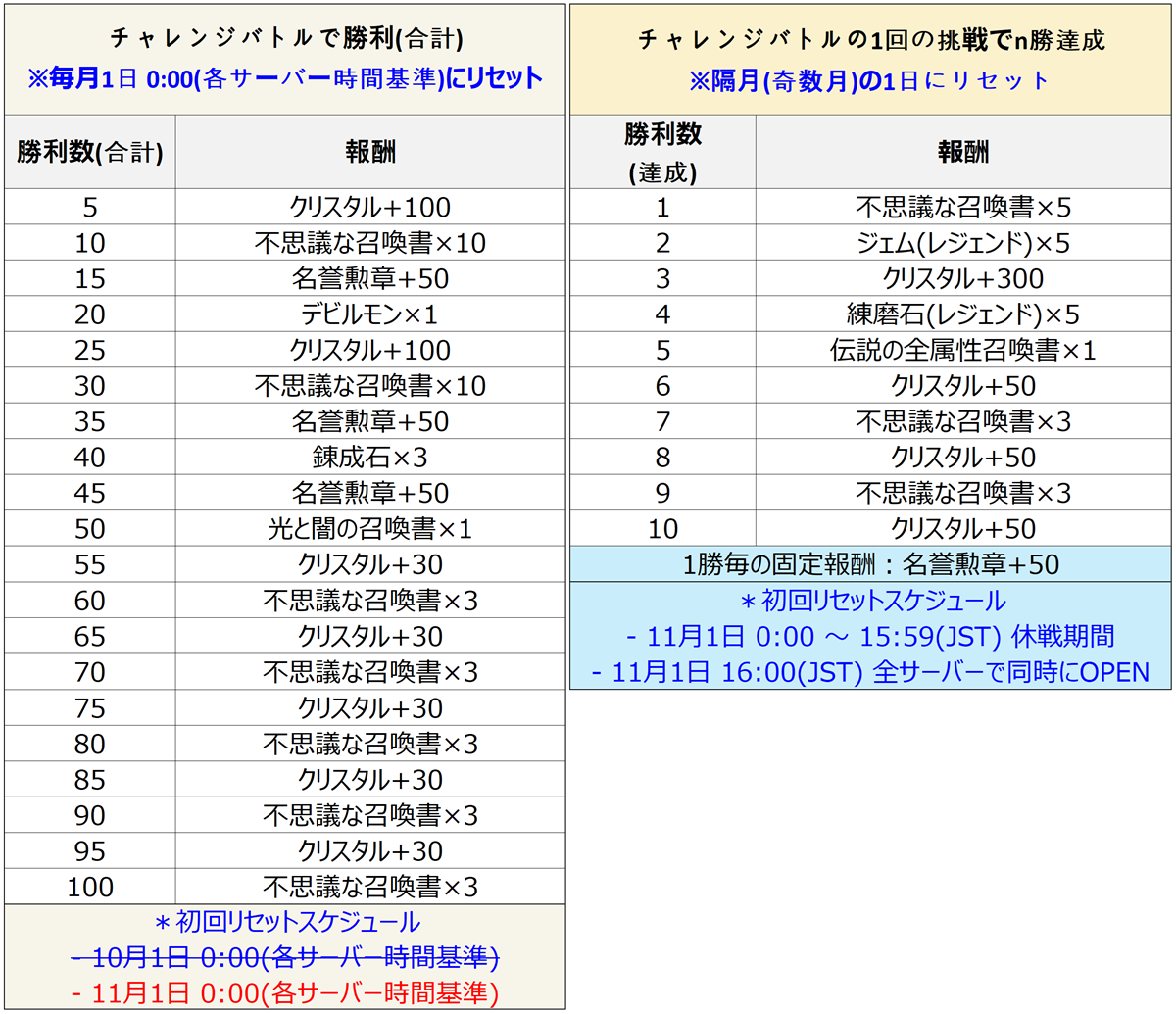Click the '11月1日 16:00(JST) 全サーバーで同時にOPEN' line
The width and height of the screenshot is (1176, 1014).
(x=870, y=672)
